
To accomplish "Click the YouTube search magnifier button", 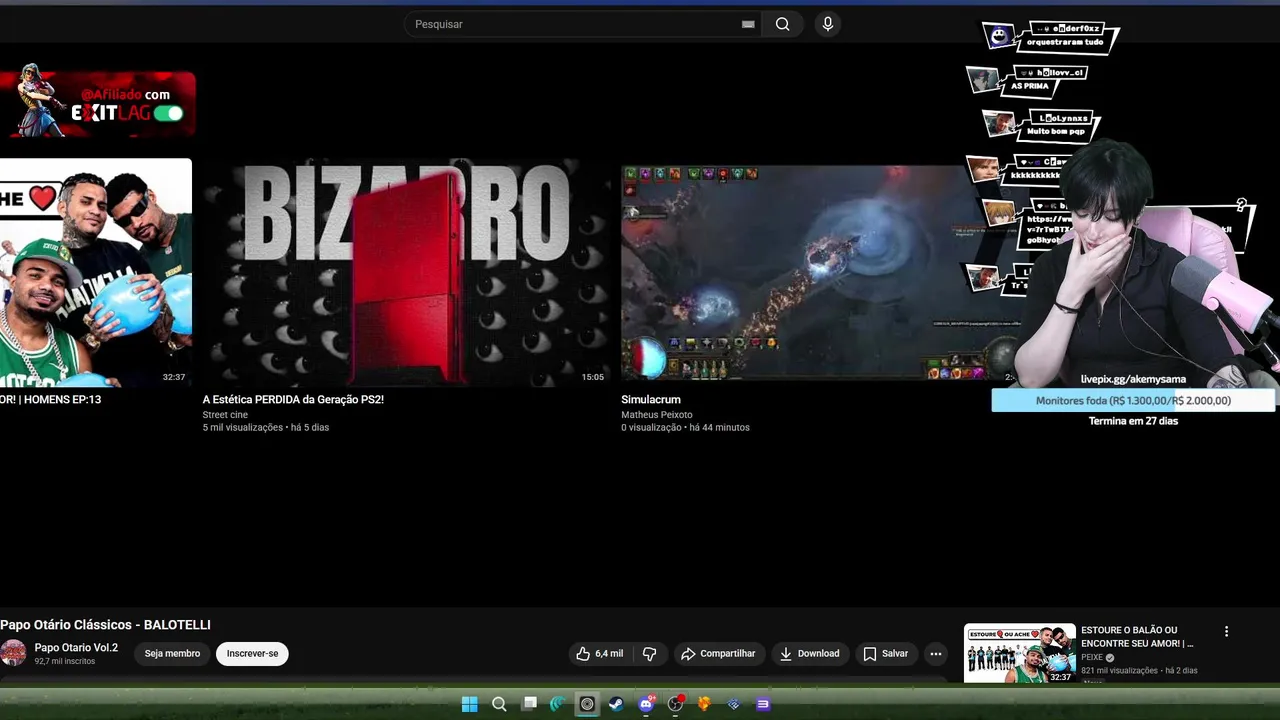I will pos(782,24).
